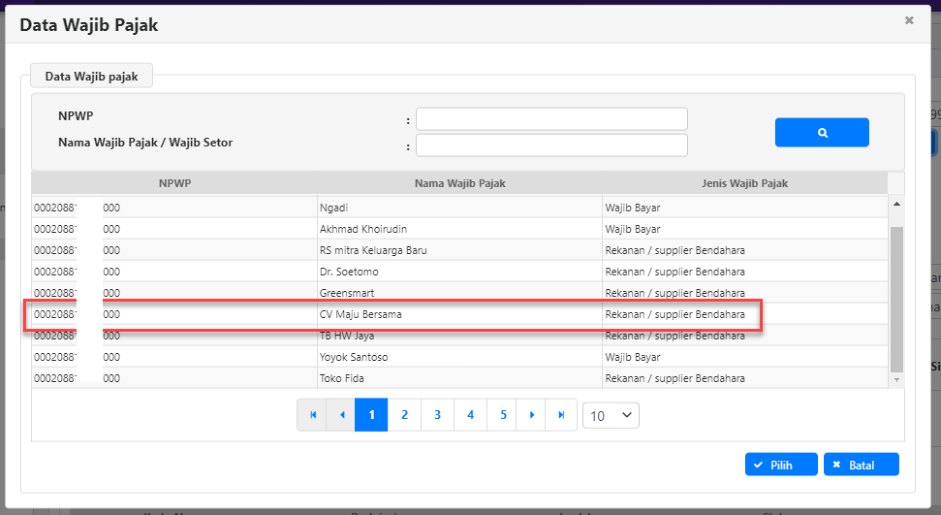Go to first page of results

pyautogui.click(x=312, y=415)
